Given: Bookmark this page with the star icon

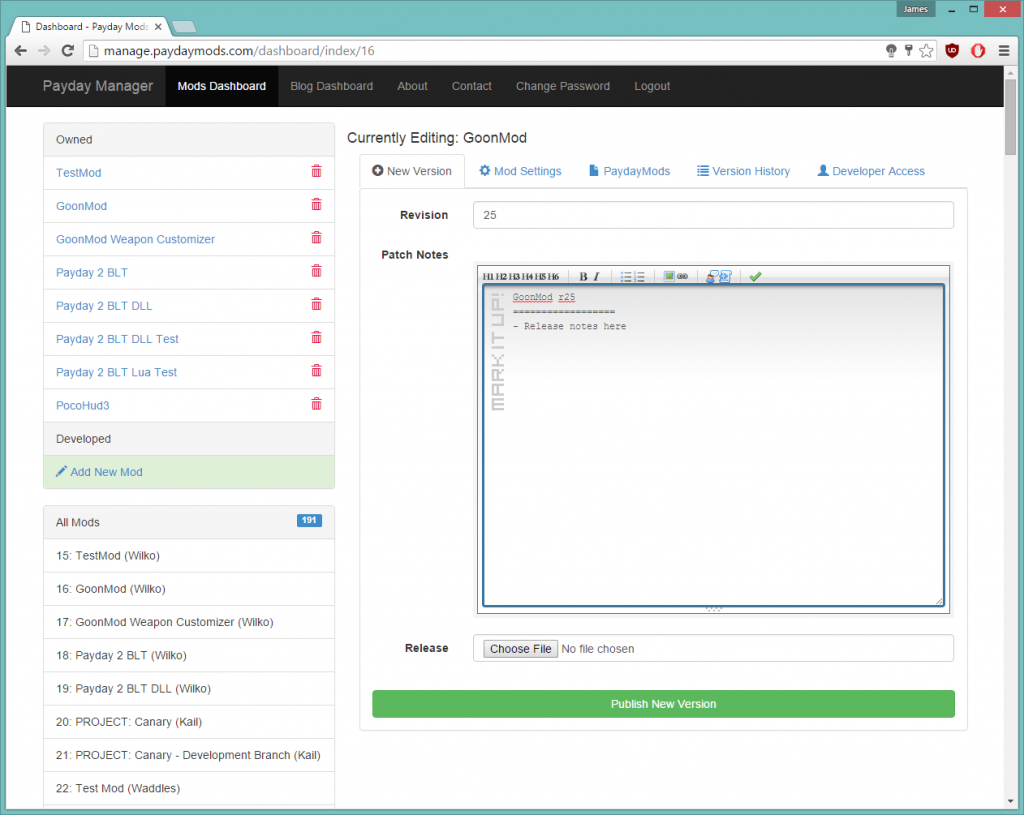Looking at the screenshot, I should 926,51.
